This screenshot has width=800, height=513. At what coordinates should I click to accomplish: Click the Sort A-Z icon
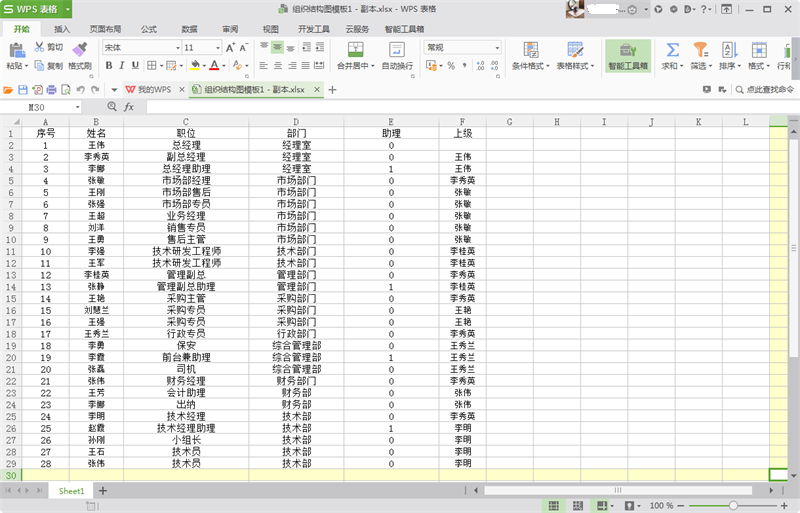click(x=730, y=50)
